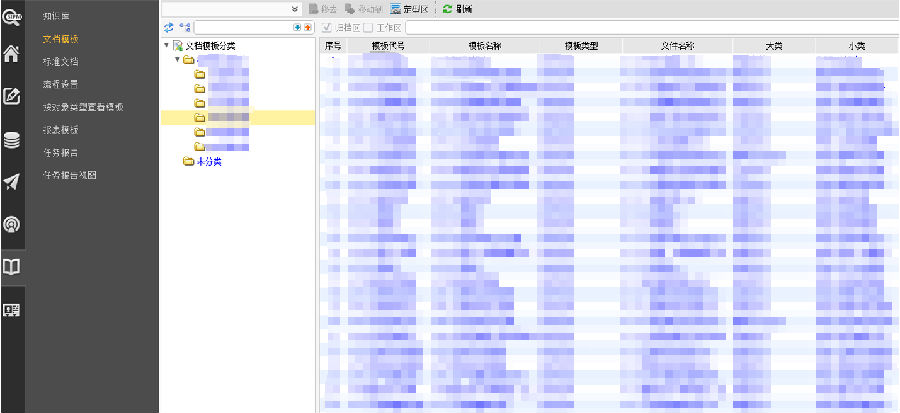This screenshot has height=413, width=900.
Task: Collapse the 文档模板分类 root tree node
Action: (x=166, y=45)
